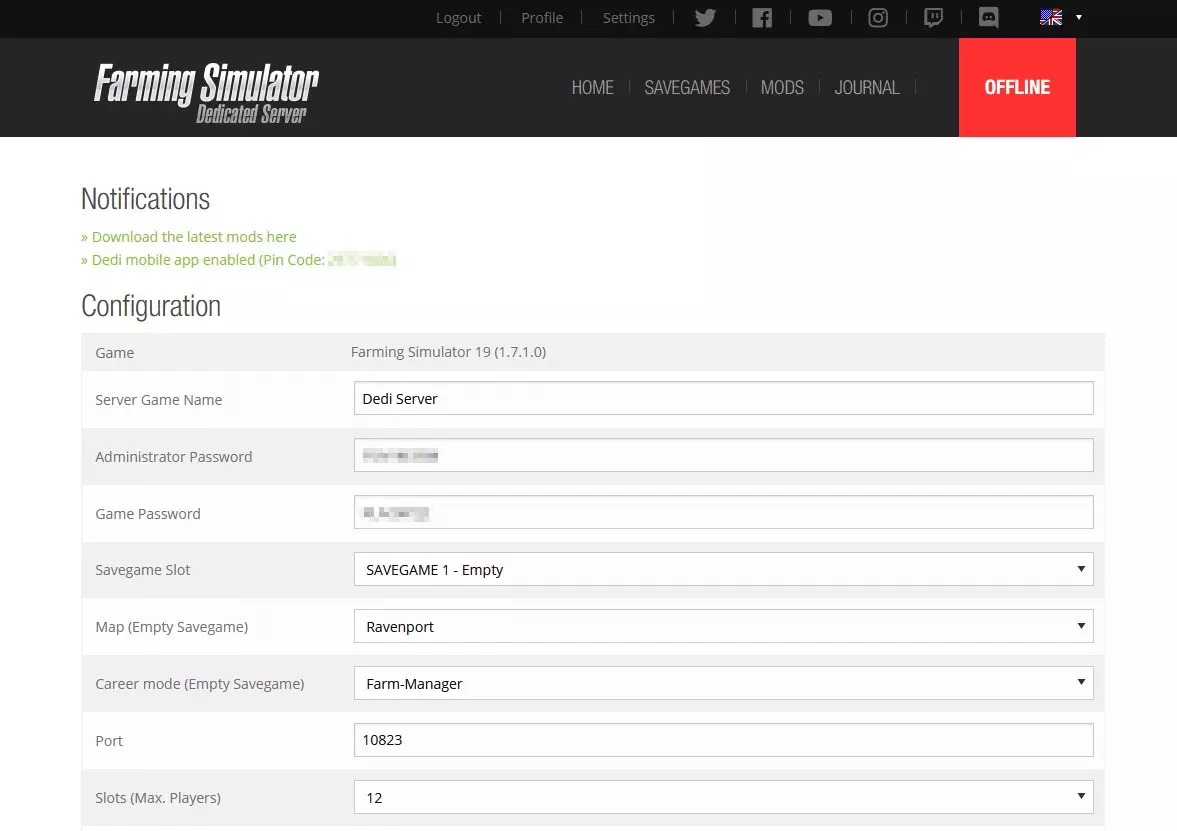Click the Farming Simulator Dedicated Server logo
The width and height of the screenshot is (1177, 831).
(206, 92)
